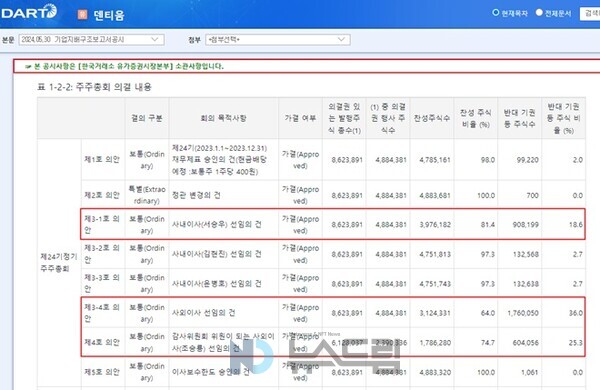The height and width of the screenshot is (390, 600).
Task: Click the 제3-1호 의안 row label
Action: coord(102,224)
